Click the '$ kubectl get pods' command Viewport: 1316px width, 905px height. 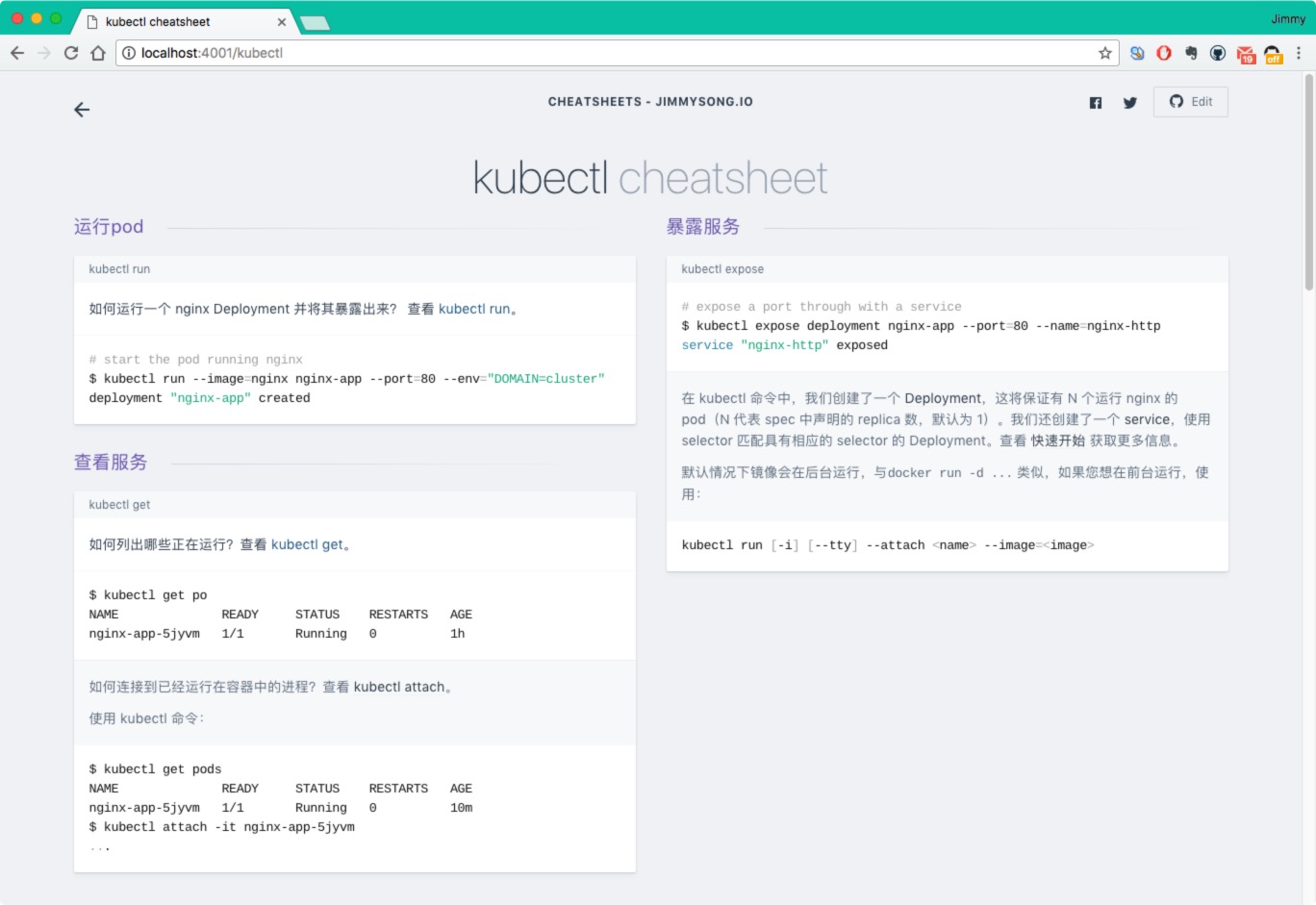155,769
